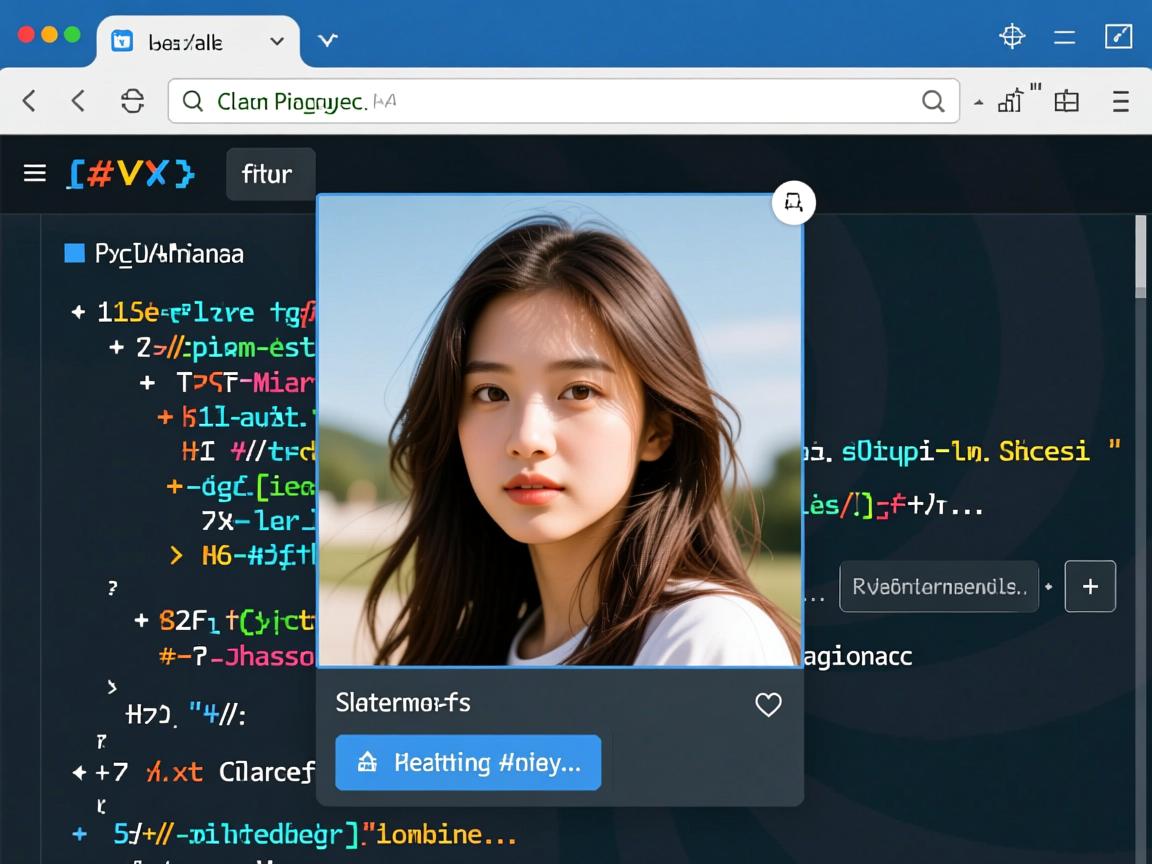Select the fitur tab
1152x864 pixels.
click(x=268, y=174)
